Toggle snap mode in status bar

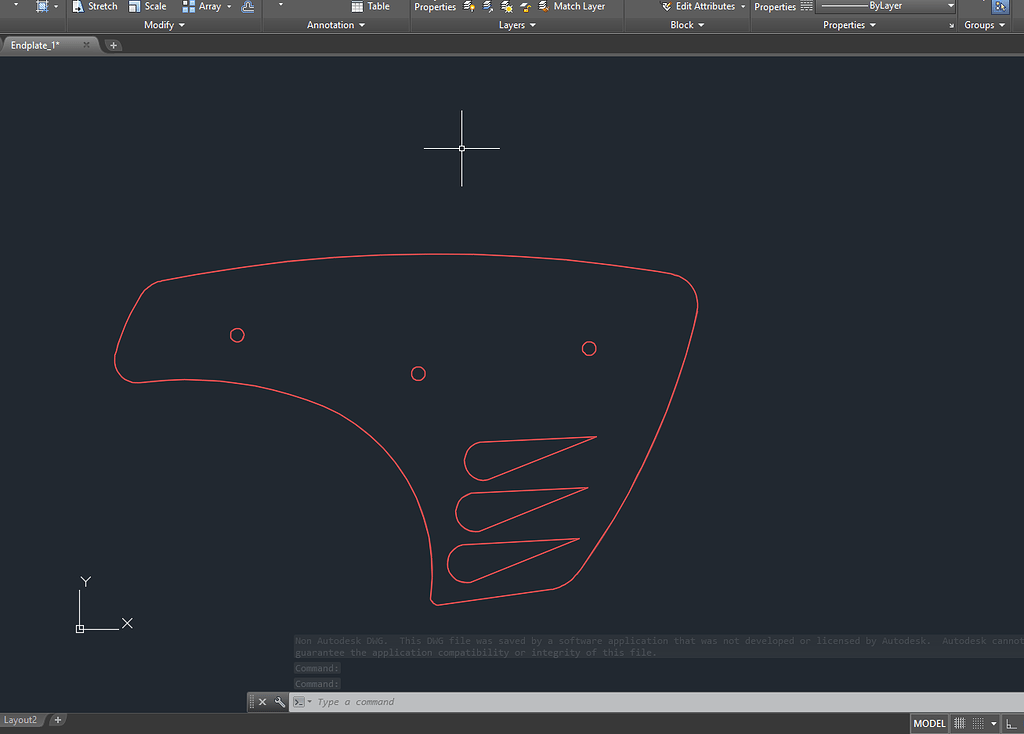[x=978, y=723]
